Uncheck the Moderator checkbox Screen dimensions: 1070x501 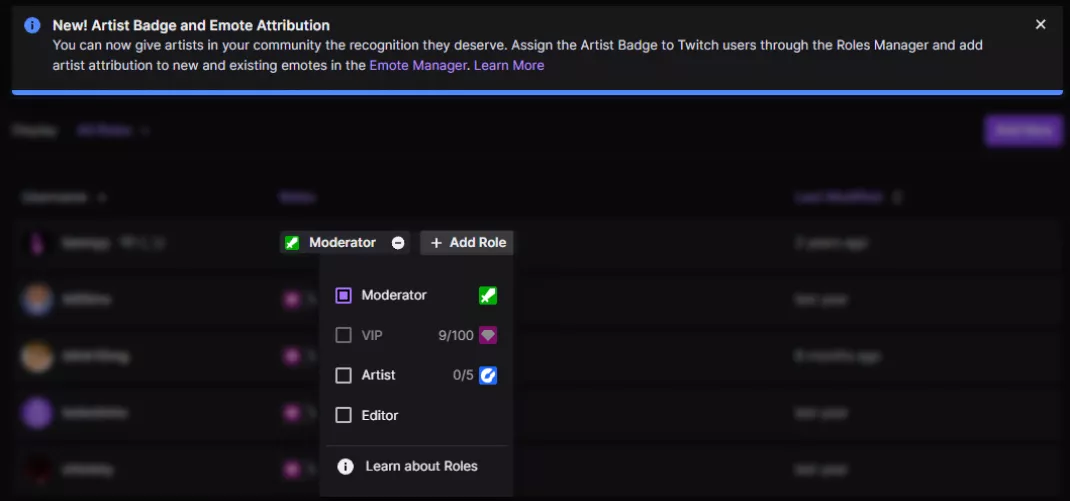(343, 295)
